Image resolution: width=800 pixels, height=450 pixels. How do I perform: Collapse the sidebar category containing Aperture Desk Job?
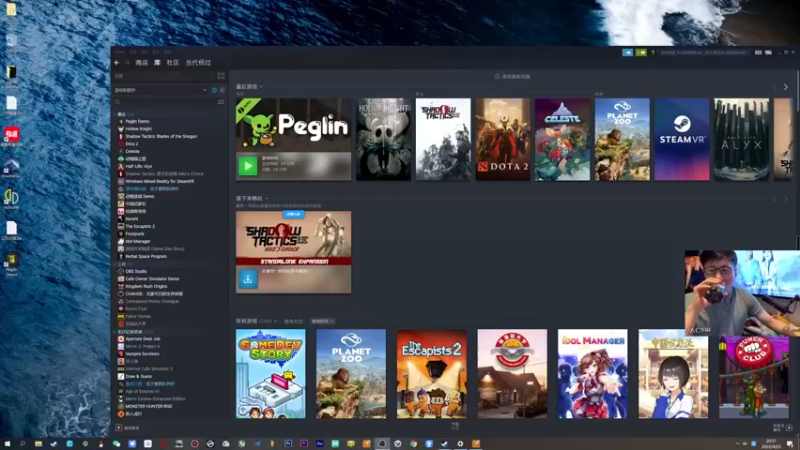coord(115,332)
